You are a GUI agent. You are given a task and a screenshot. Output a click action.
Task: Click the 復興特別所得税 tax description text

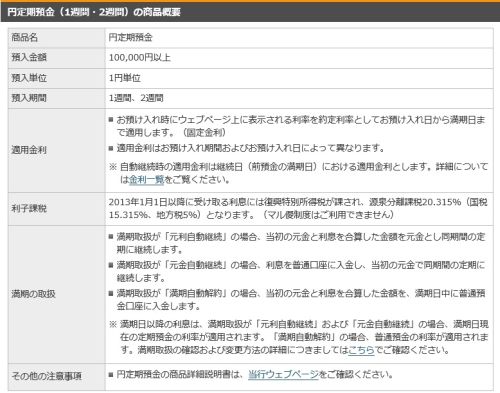point(298,208)
